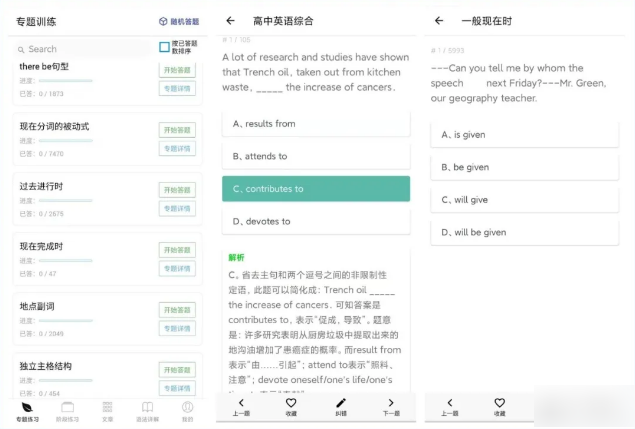Tap the 随机答题 cube icon

(163, 21)
